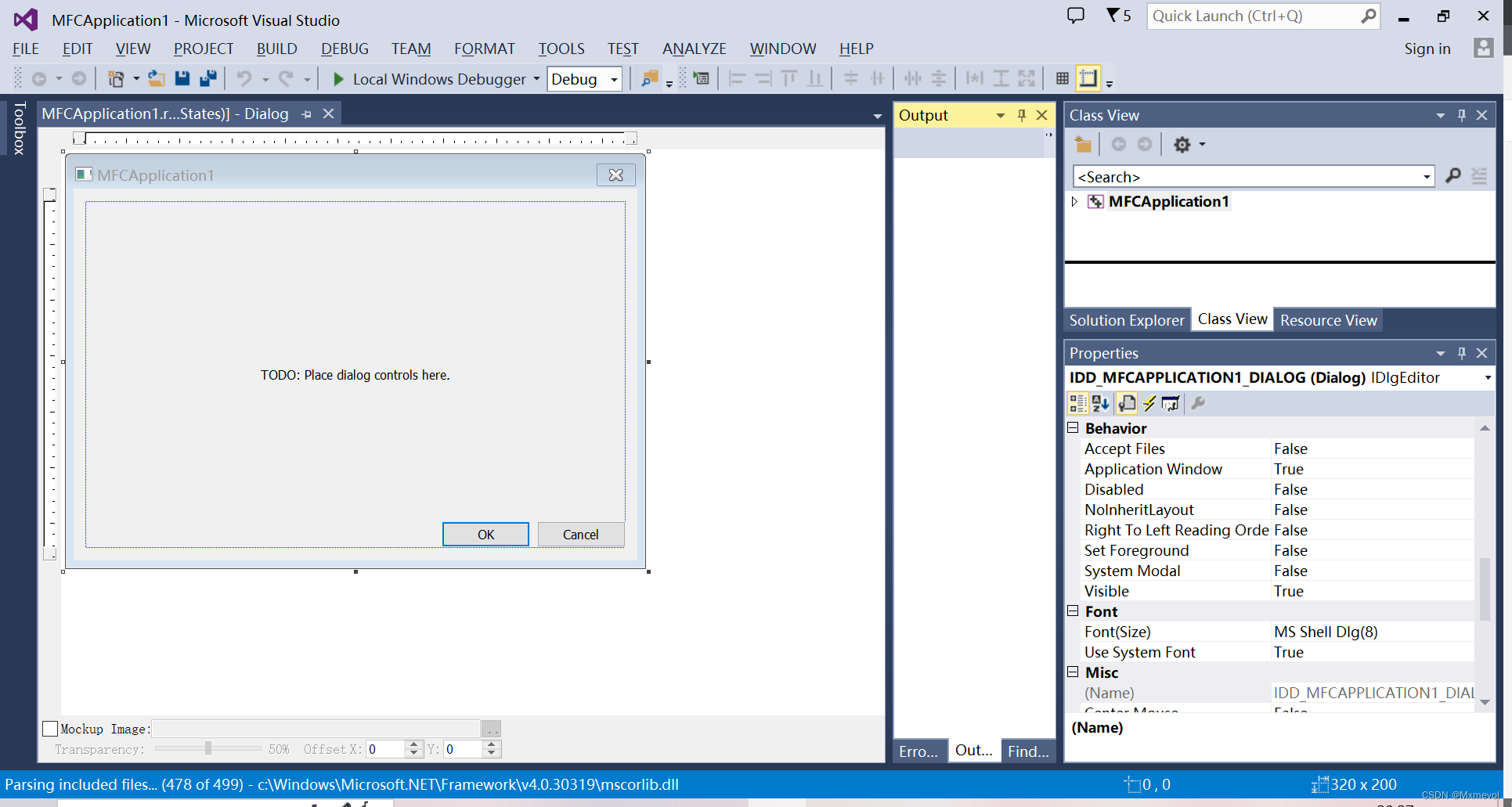Viewport: 1512px width, 807px height.
Task: Switch Properties to Categorized view icon
Action: (1078, 403)
